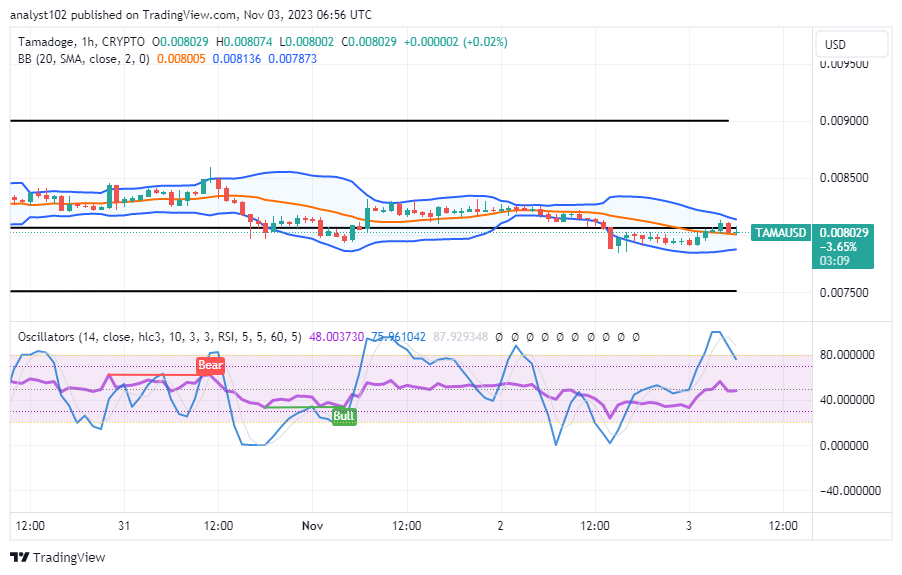
Task: Select the Tamadoge, 1h, CRYPTO title
Action: click(81, 42)
